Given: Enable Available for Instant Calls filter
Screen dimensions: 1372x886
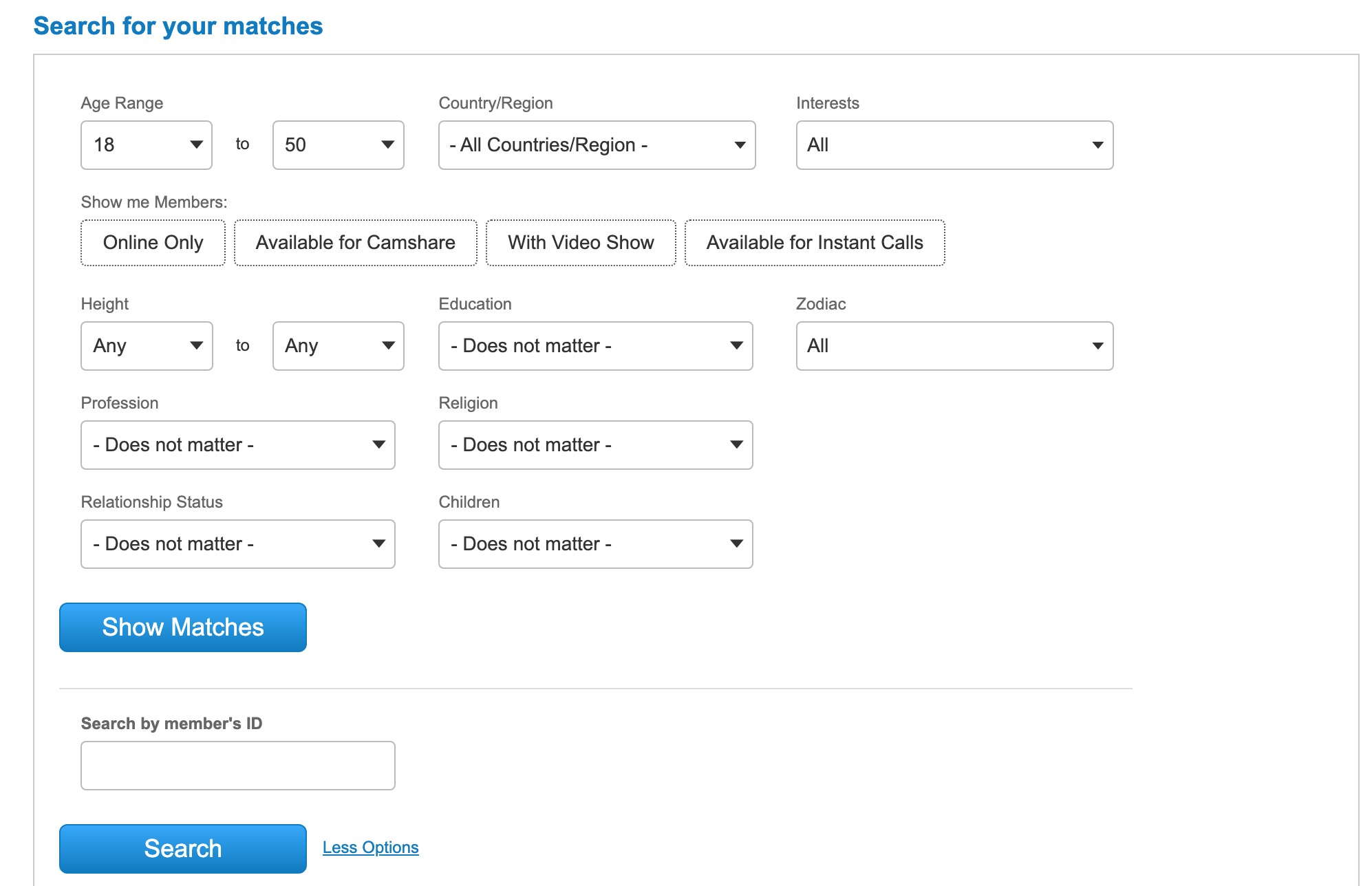Looking at the screenshot, I should (x=814, y=243).
